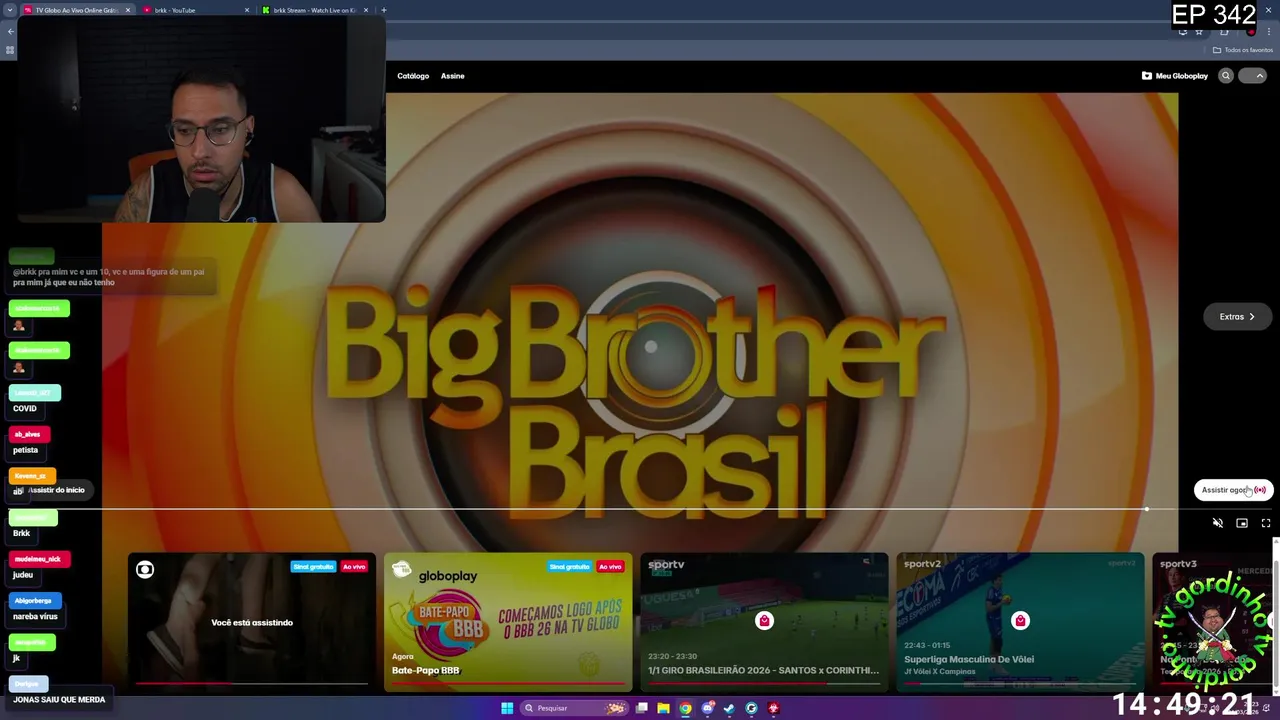The height and width of the screenshot is (720, 1280).
Task: Click the lock icon on the sportv card
Action: click(764, 621)
